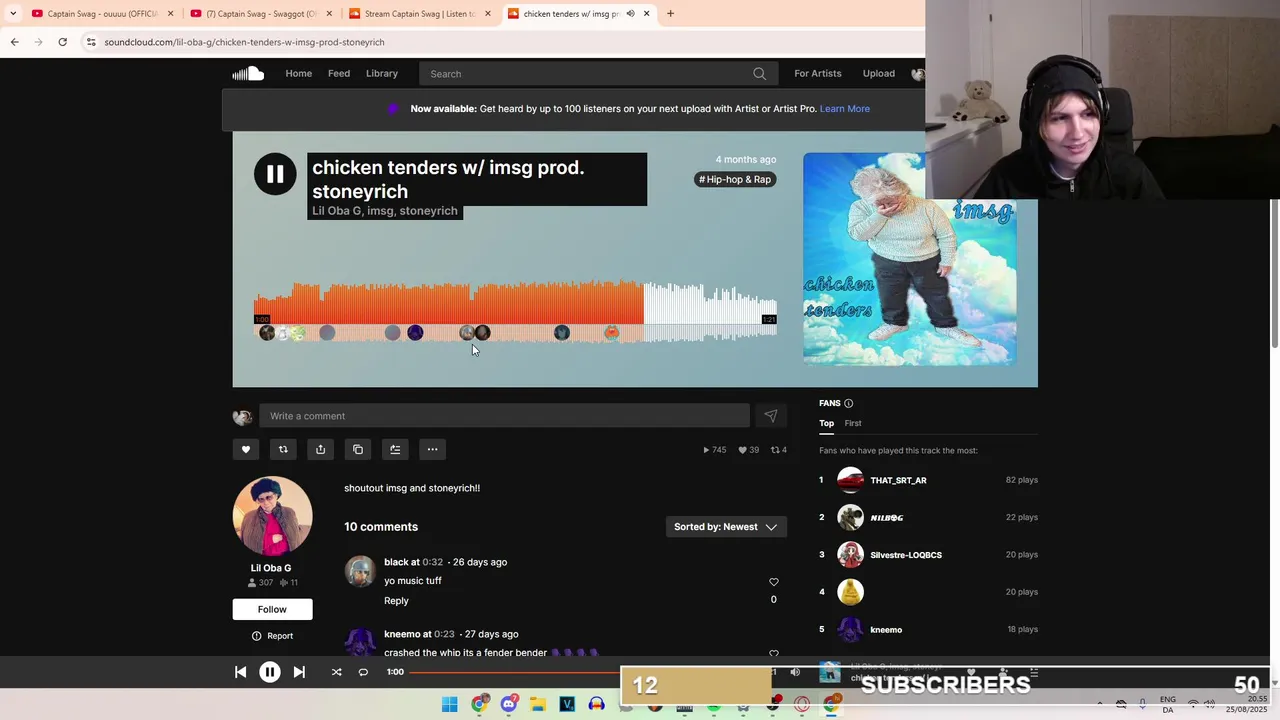Skip to the next track in the player bar
Viewport: 1280px width, 720px height.
[299, 672]
